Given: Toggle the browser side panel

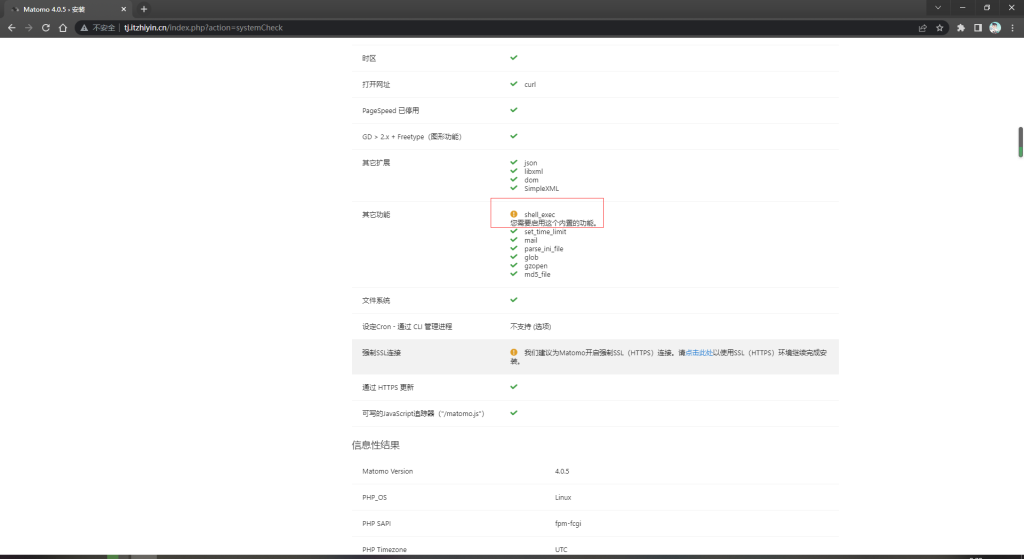Looking at the screenshot, I should pyautogui.click(x=978, y=28).
